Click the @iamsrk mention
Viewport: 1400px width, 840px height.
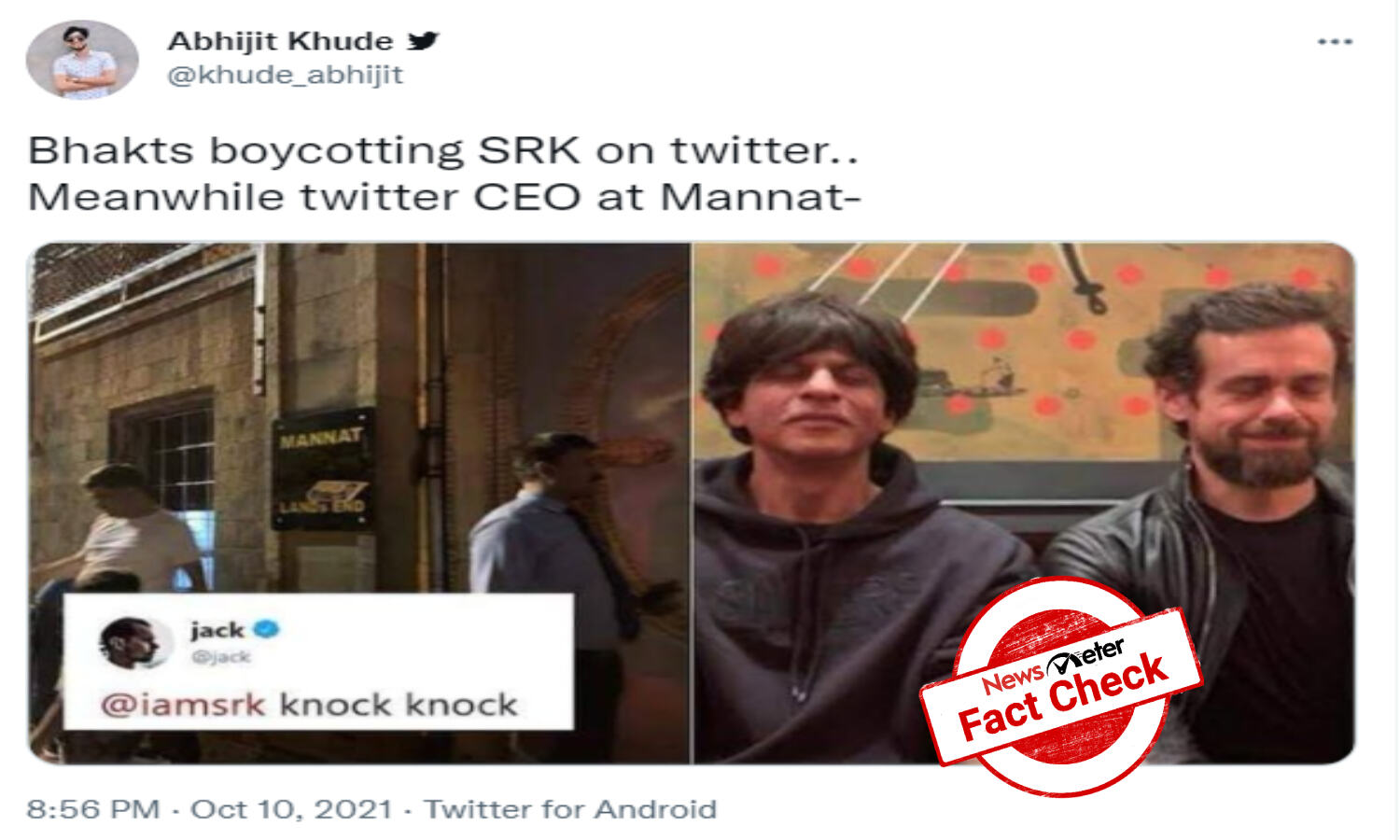coord(183,705)
